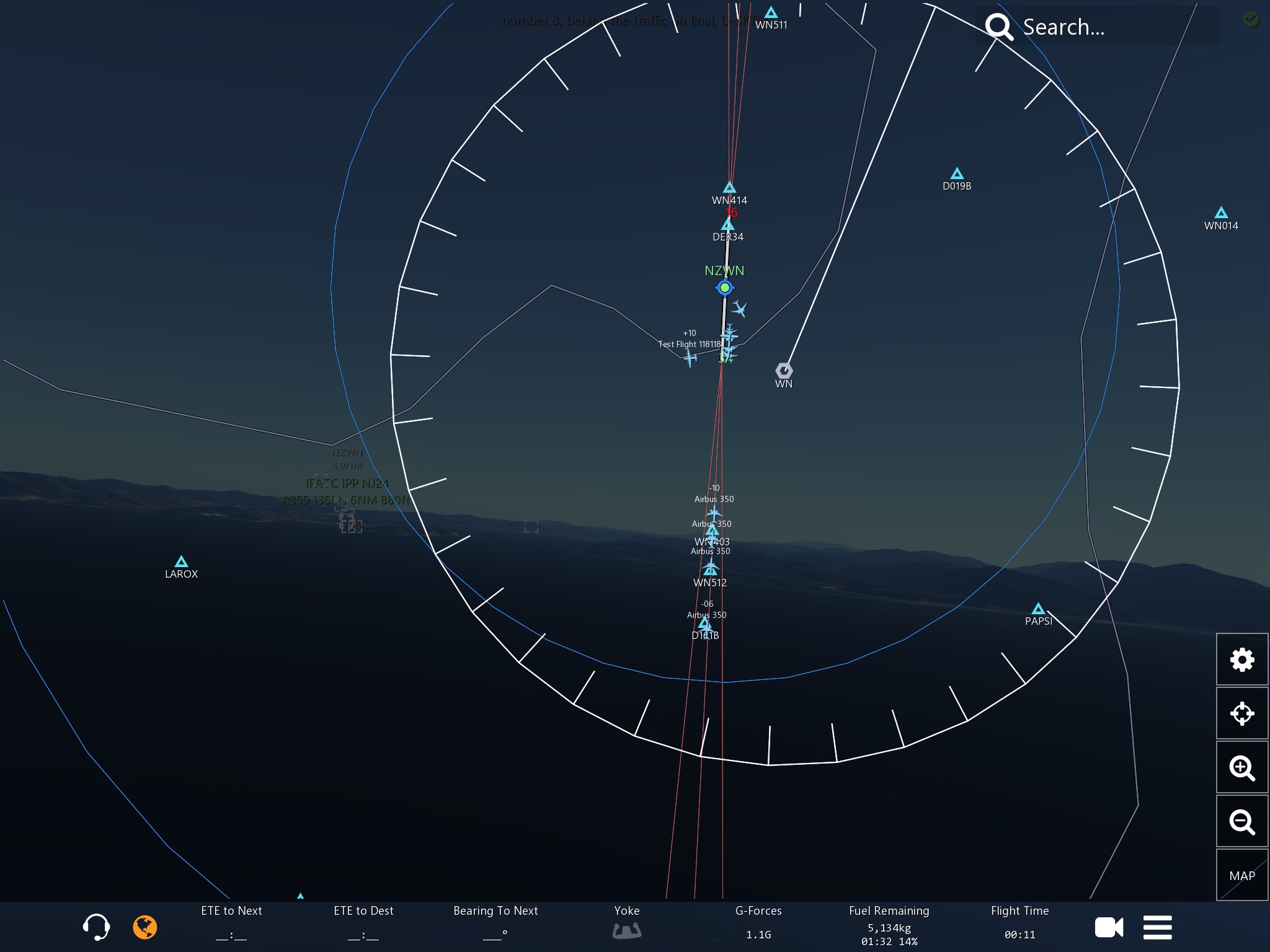Click the Yoke status indicator
Image resolution: width=1270 pixels, height=952 pixels.
[626, 930]
